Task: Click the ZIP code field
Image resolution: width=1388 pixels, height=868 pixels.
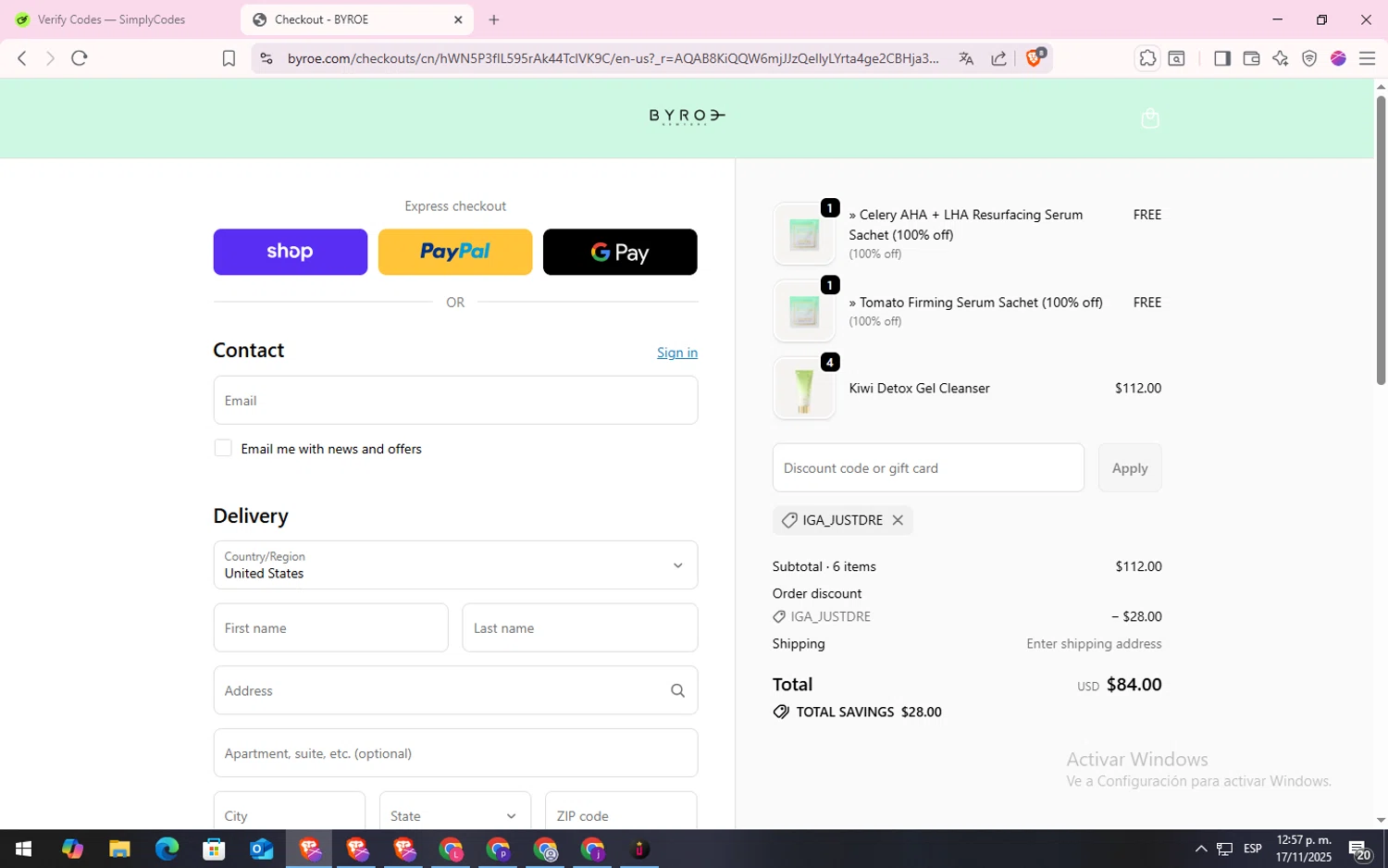Action: click(x=621, y=814)
